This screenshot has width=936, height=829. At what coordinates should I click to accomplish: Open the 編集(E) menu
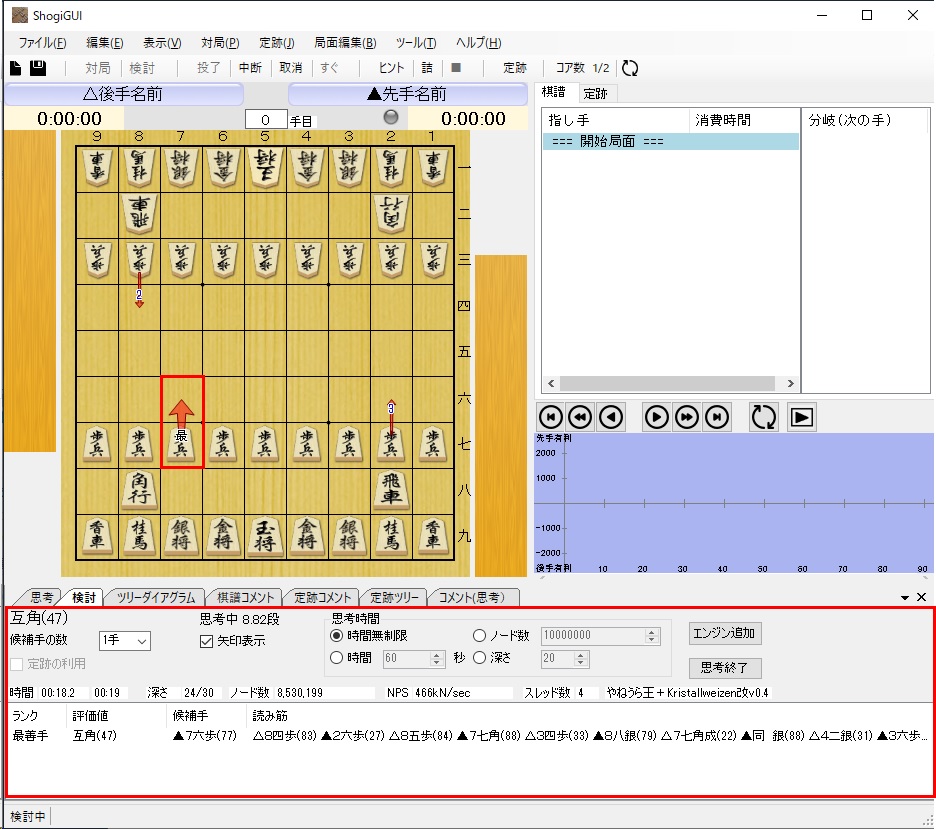pos(104,43)
